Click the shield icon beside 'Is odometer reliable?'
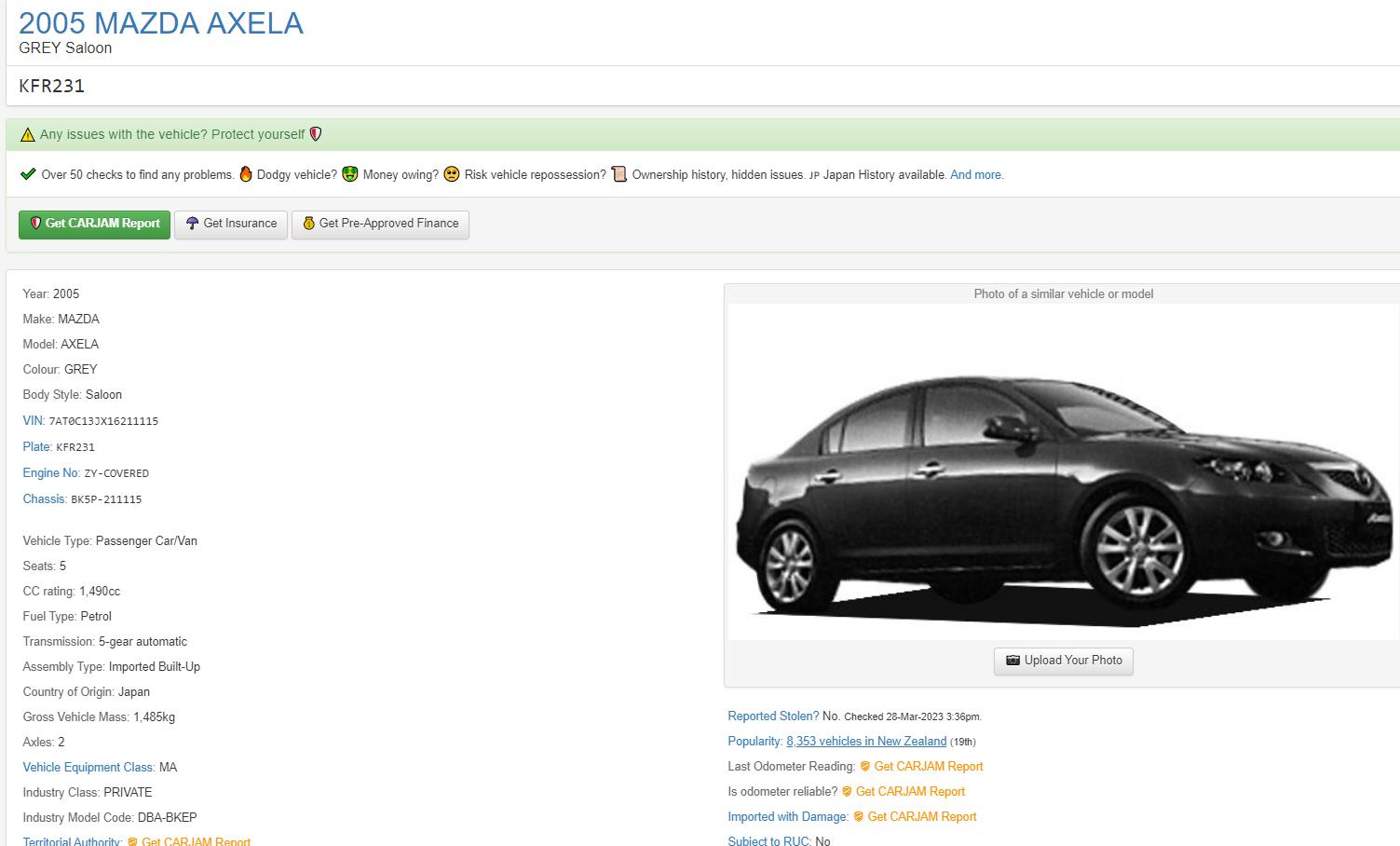This screenshot has width=1400, height=846. [847, 792]
